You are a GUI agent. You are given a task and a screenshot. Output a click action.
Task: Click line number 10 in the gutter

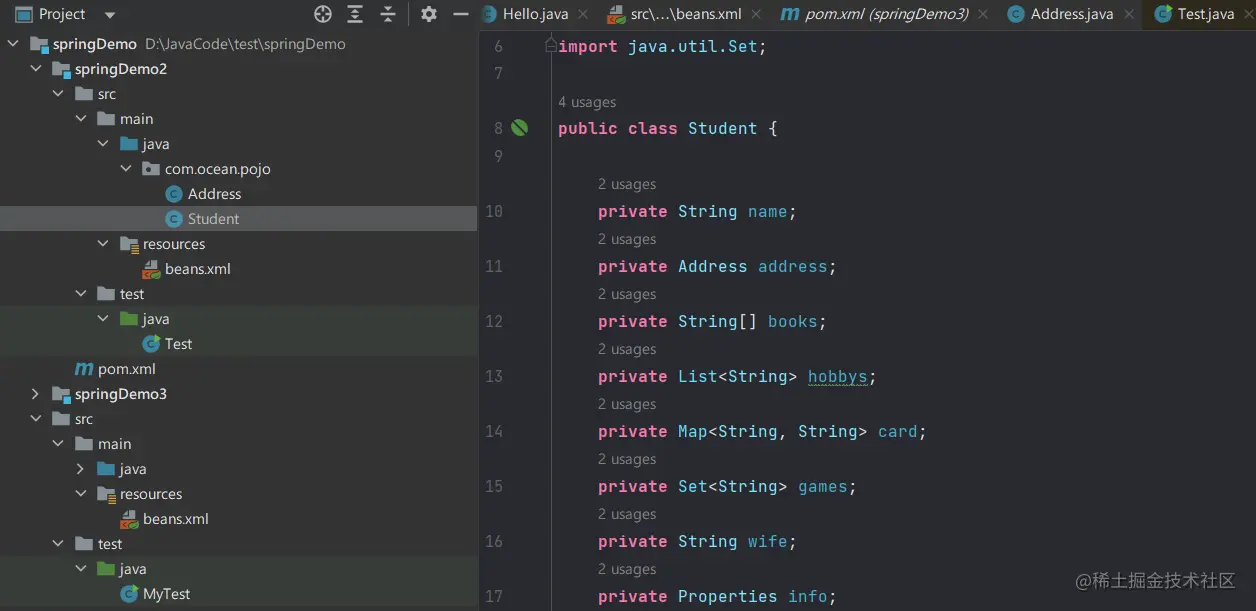tap(494, 212)
